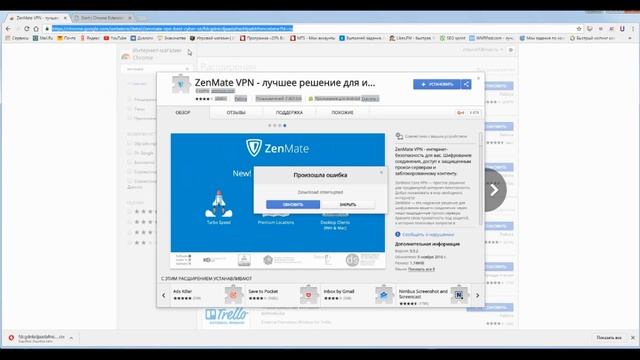The height and width of the screenshot is (360, 640).
Task: Bookmark this page with the star icon
Action: click(x=579, y=29)
